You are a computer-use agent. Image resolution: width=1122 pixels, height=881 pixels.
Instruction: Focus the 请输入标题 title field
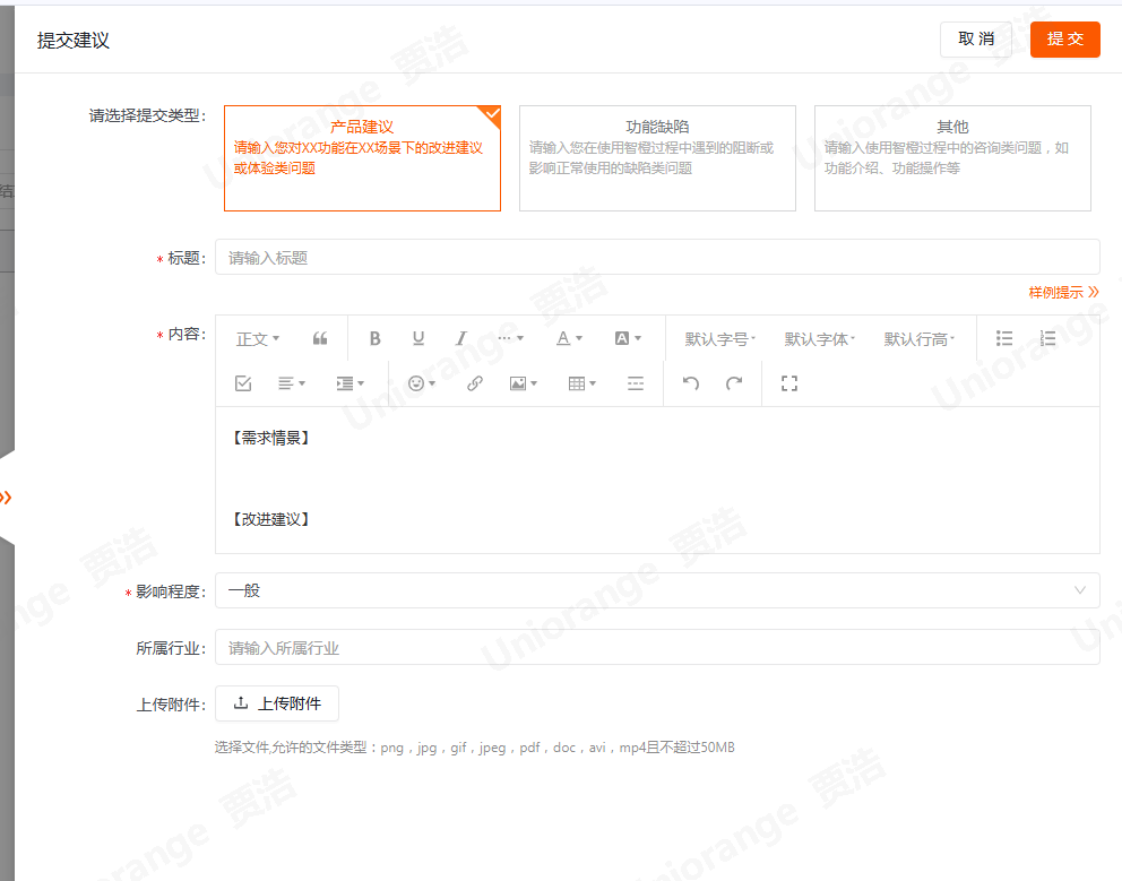(x=657, y=258)
